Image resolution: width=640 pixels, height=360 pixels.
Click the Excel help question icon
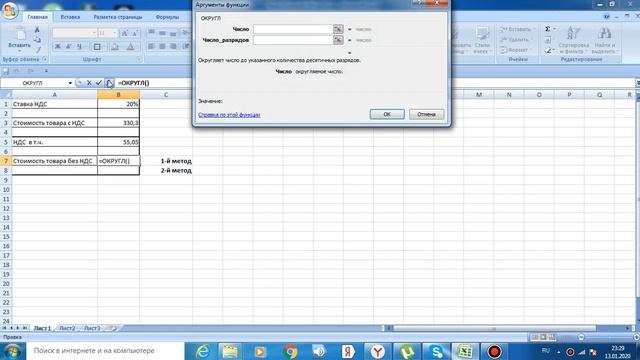tap(607, 17)
